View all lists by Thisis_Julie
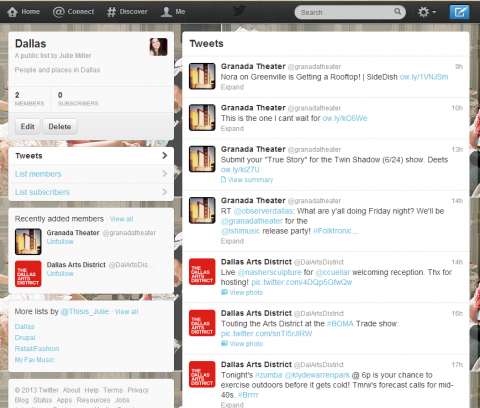The width and height of the screenshot is (480, 408). coord(126,312)
